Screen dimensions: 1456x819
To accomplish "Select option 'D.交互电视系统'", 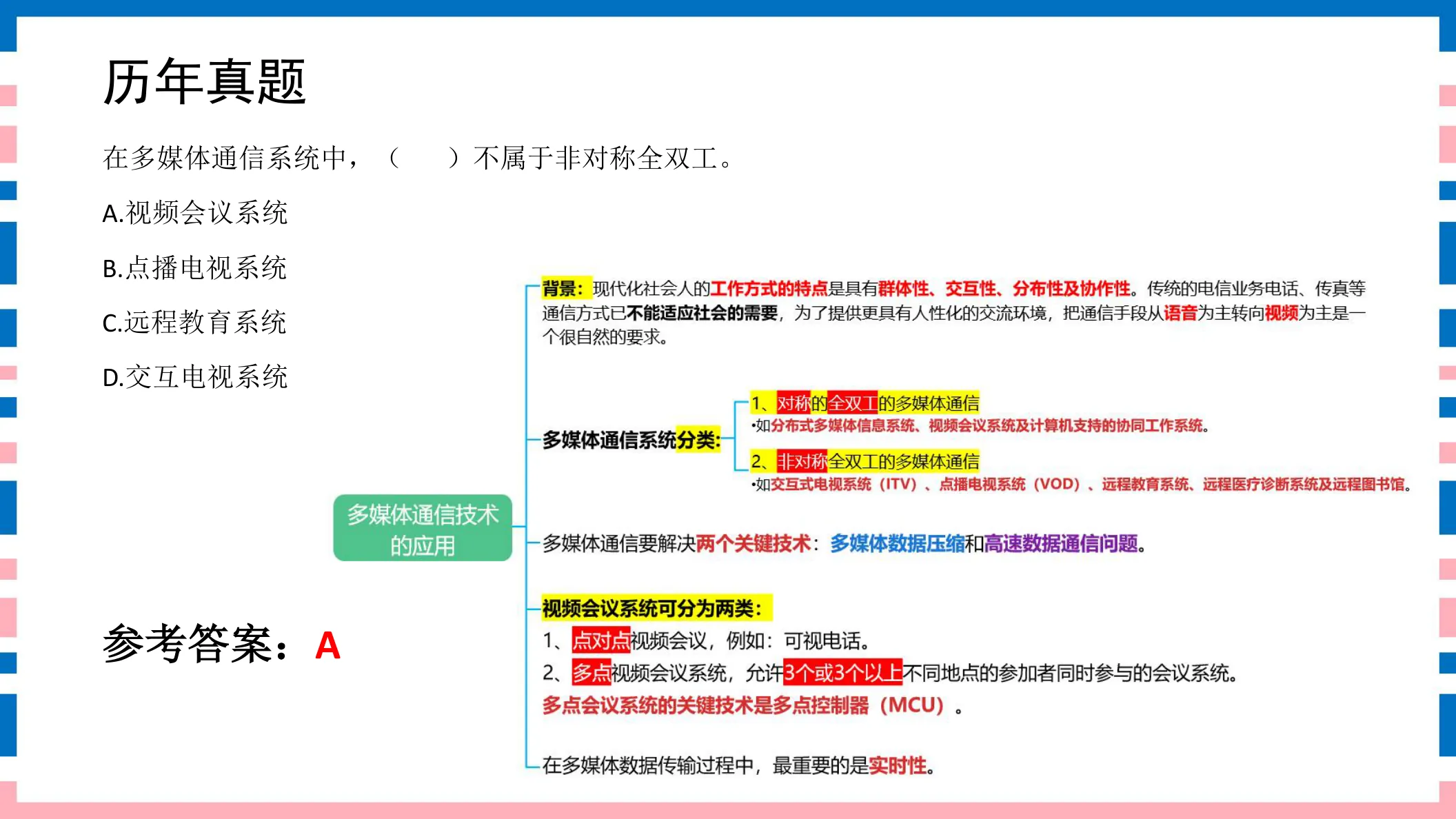I will (195, 377).
